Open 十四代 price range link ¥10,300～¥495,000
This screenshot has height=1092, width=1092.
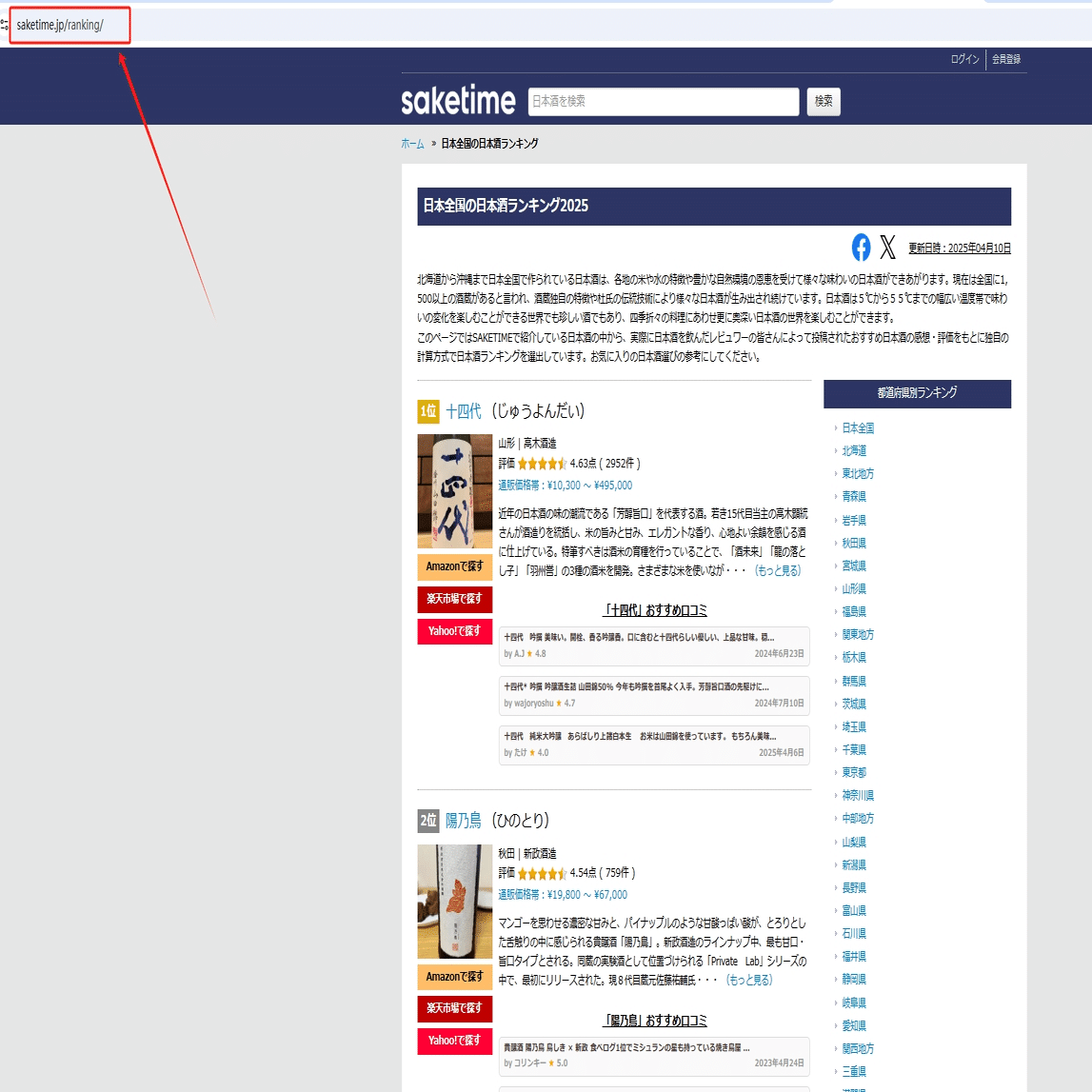[x=565, y=486]
